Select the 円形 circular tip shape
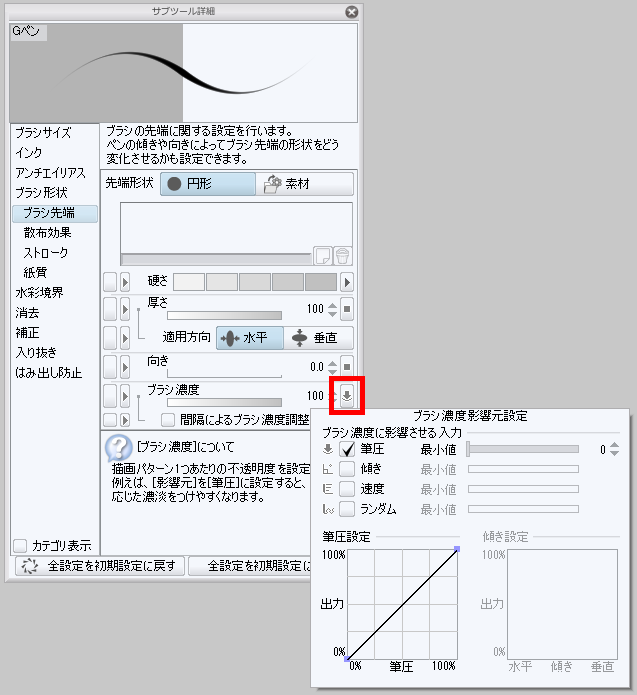 (208, 184)
